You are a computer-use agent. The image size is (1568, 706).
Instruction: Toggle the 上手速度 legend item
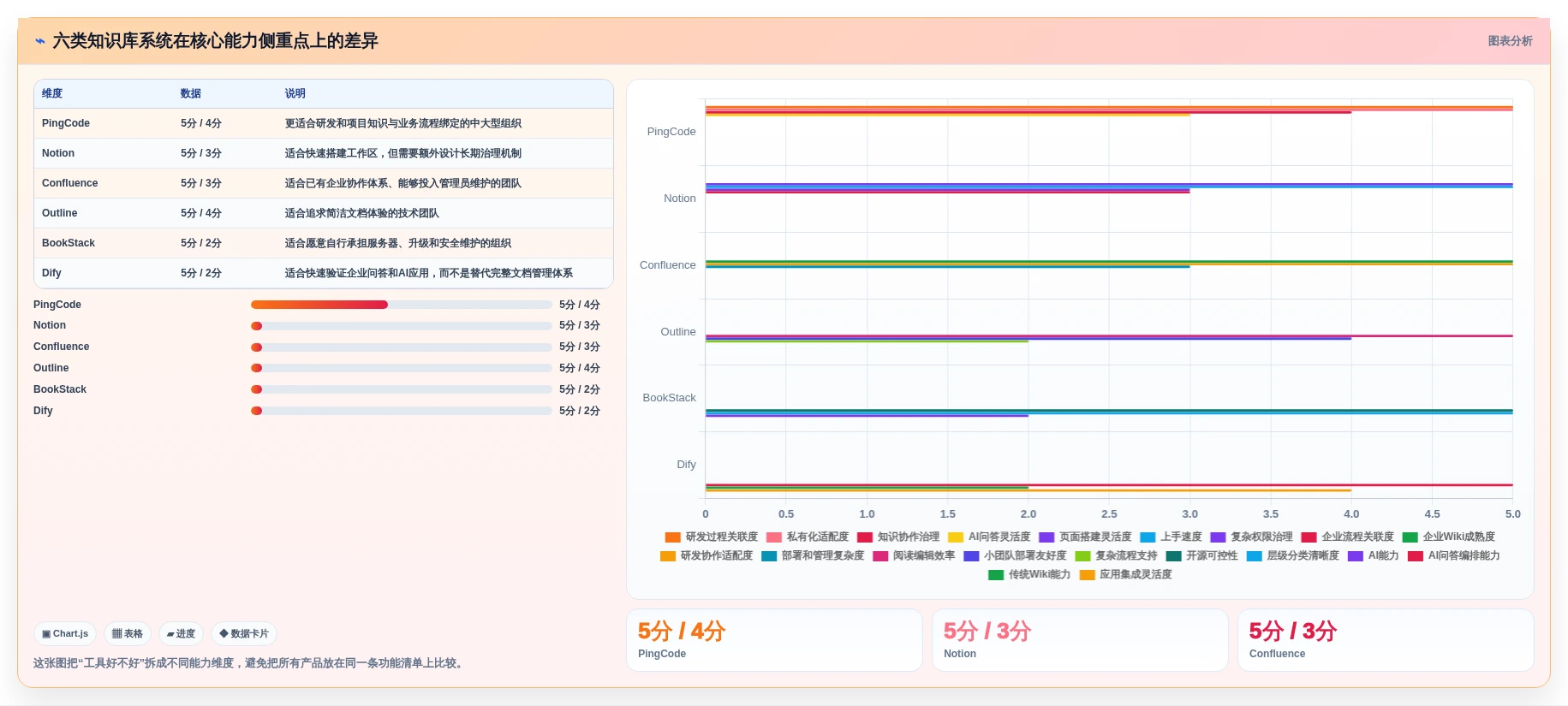[x=1171, y=537]
